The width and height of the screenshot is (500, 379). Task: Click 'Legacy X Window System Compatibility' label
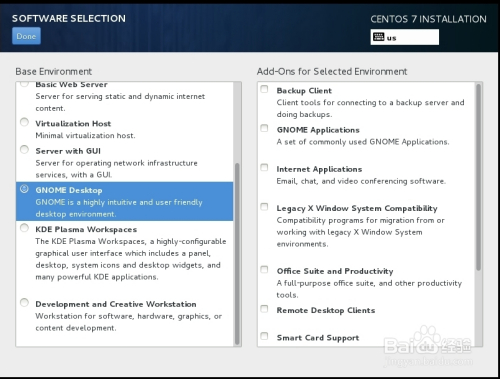pyautogui.click(x=357, y=208)
